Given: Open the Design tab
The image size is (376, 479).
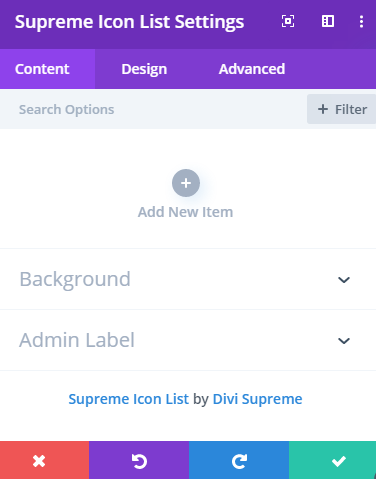Looking at the screenshot, I should click(144, 69).
